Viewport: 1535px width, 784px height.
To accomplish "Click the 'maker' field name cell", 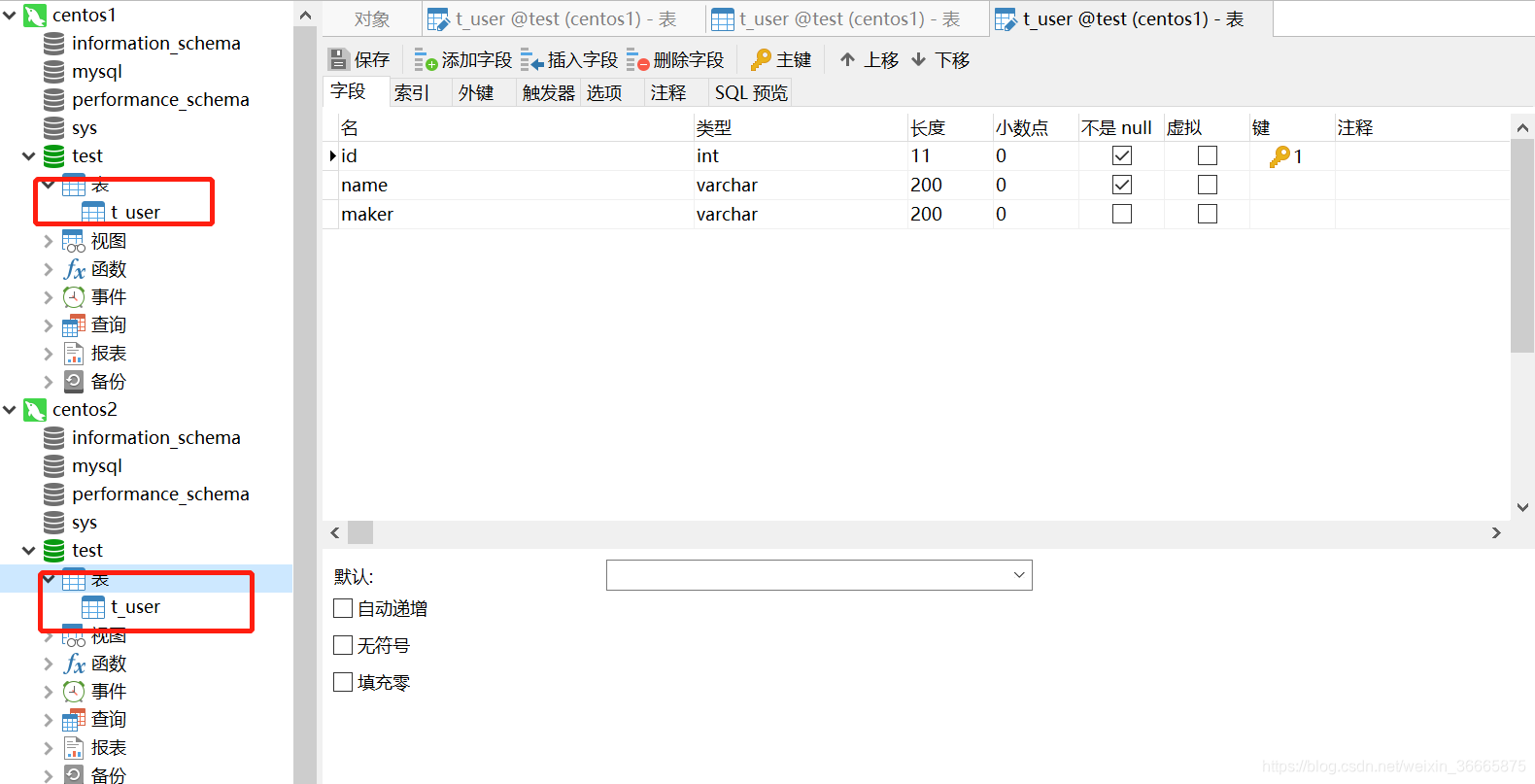I will [517, 214].
